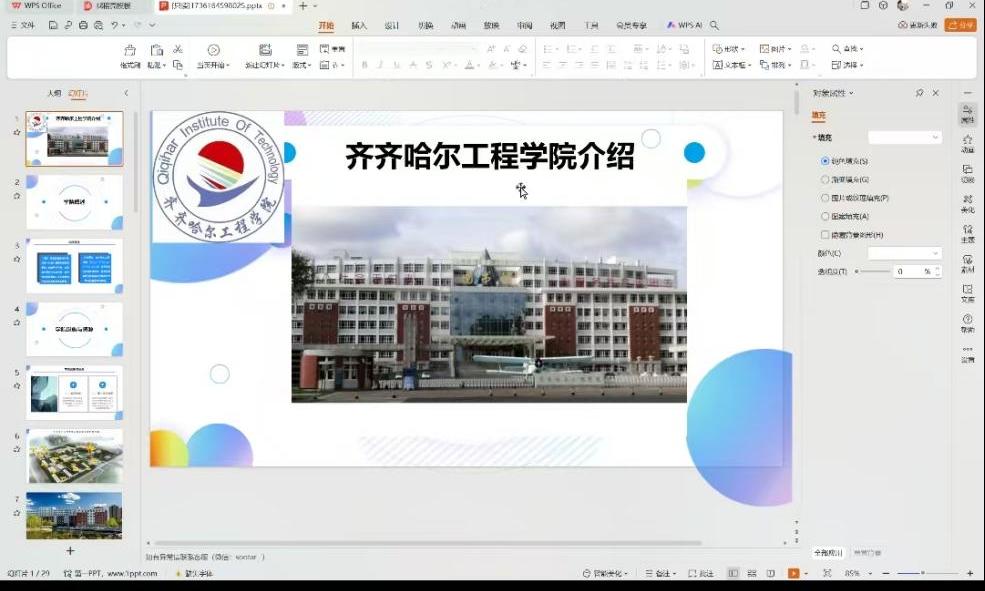The width and height of the screenshot is (985, 591).
Task: Switch to the Insert ribbon tab
Action: [x=359, y=25]
